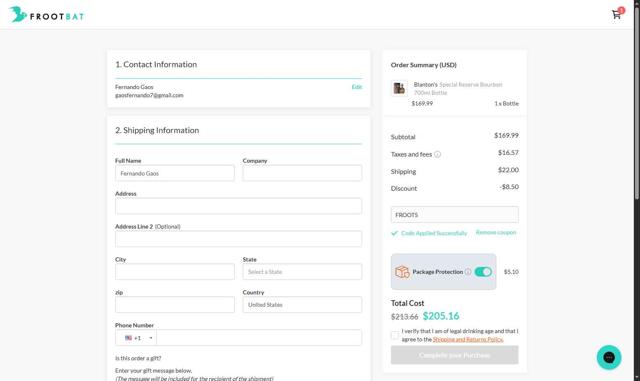Show Package Protection info icon
The height and width of the screenshot is (381, 640).
[468, 272]
